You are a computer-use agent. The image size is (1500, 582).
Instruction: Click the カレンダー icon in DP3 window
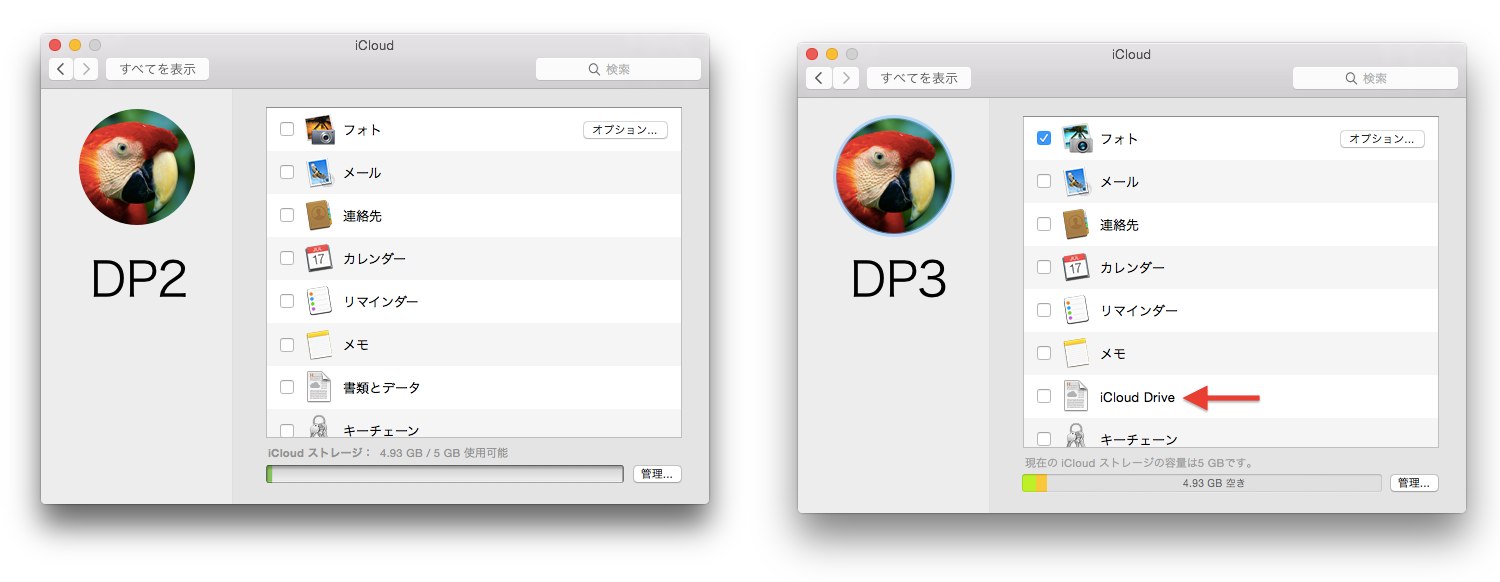pyautogui.click(x=1076, y=268)
